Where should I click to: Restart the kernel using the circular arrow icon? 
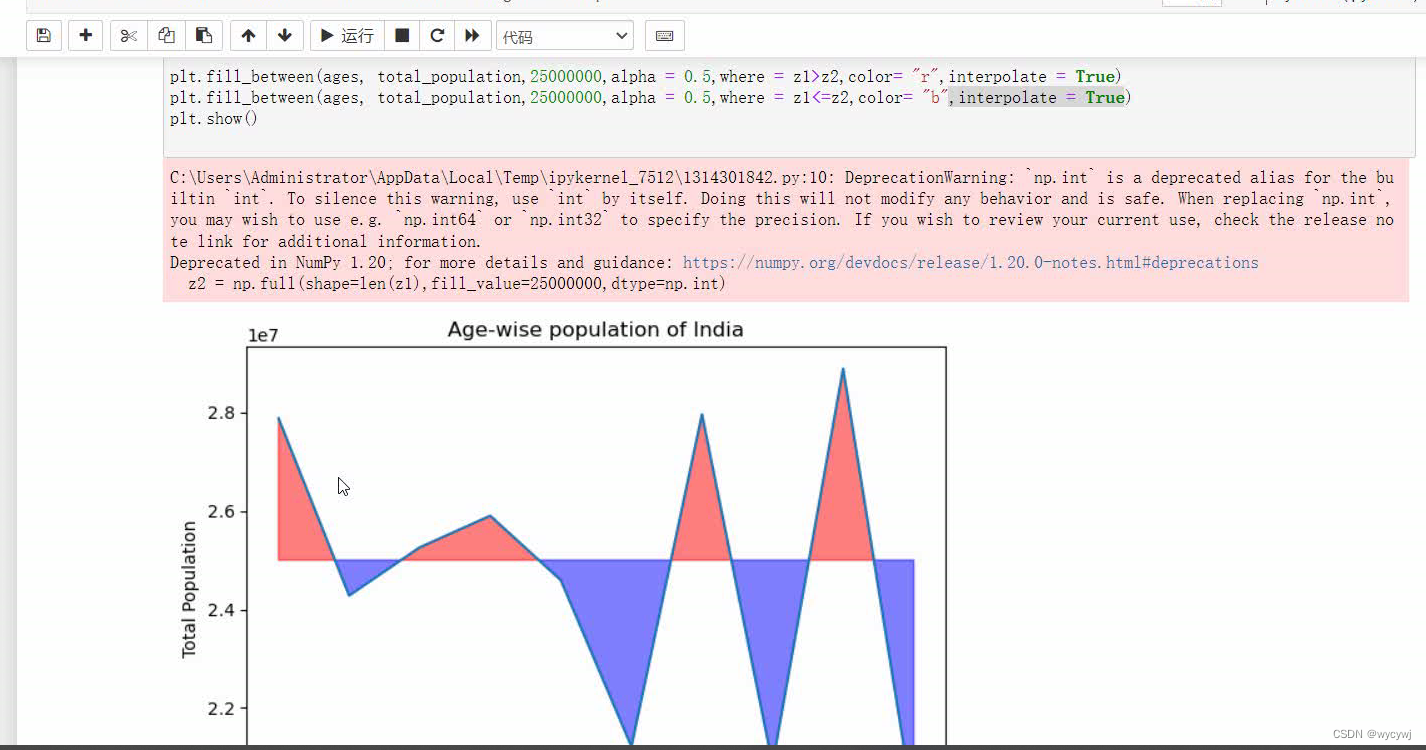[437, 35]
